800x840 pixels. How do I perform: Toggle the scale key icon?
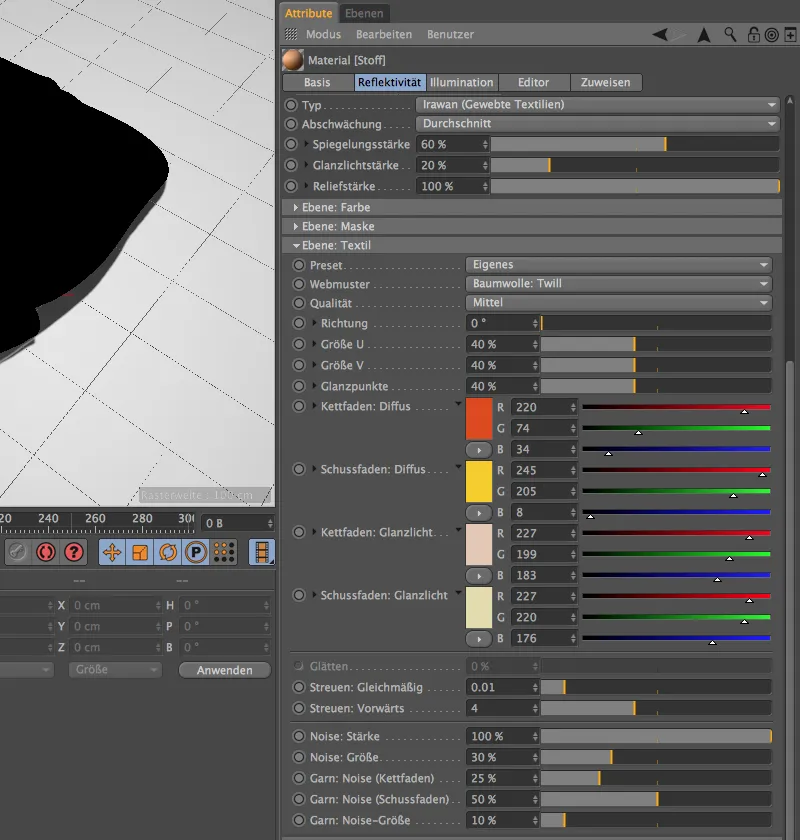(x=140, y=552)
